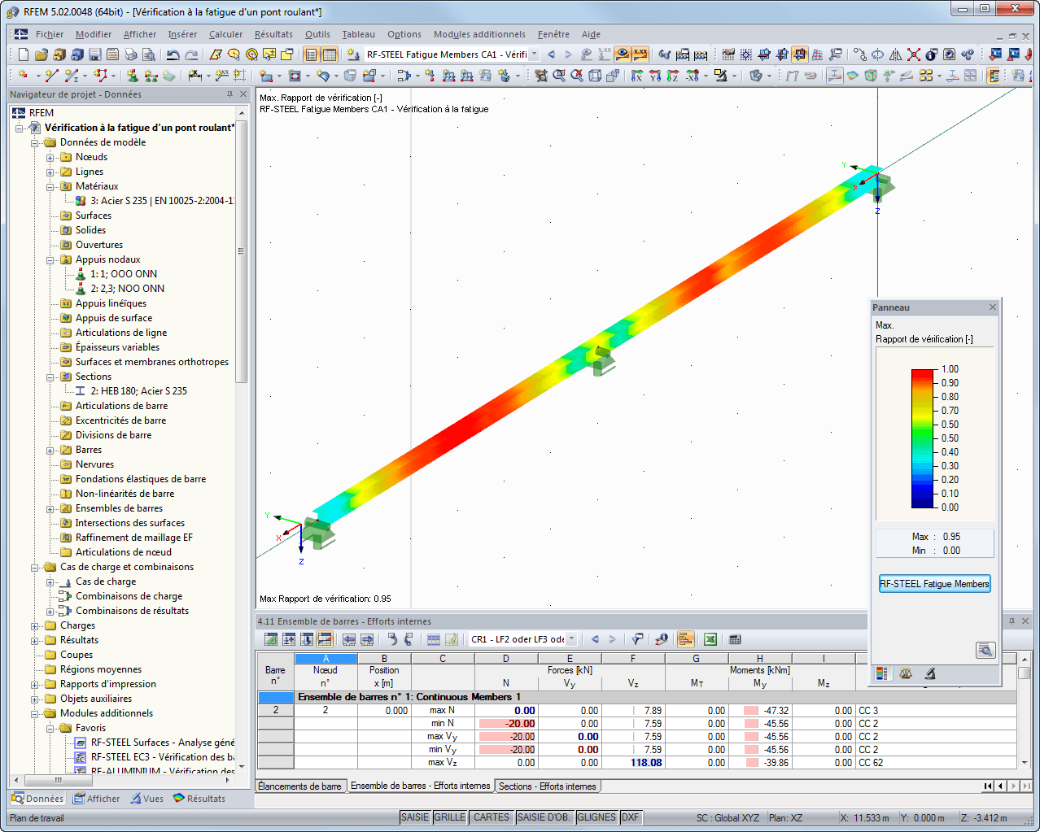Screen dimensions: 1040x832
Task: Click the RF-STEEL Fatigue Members button
Action: pyautogui.click(x=935, y=584)
